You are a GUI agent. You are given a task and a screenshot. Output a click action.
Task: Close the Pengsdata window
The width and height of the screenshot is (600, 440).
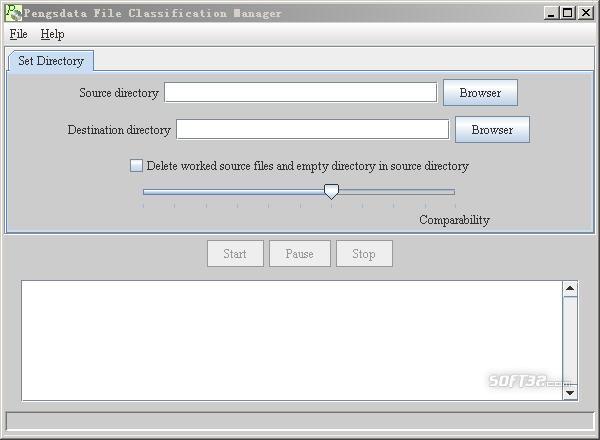pos(586,13)
